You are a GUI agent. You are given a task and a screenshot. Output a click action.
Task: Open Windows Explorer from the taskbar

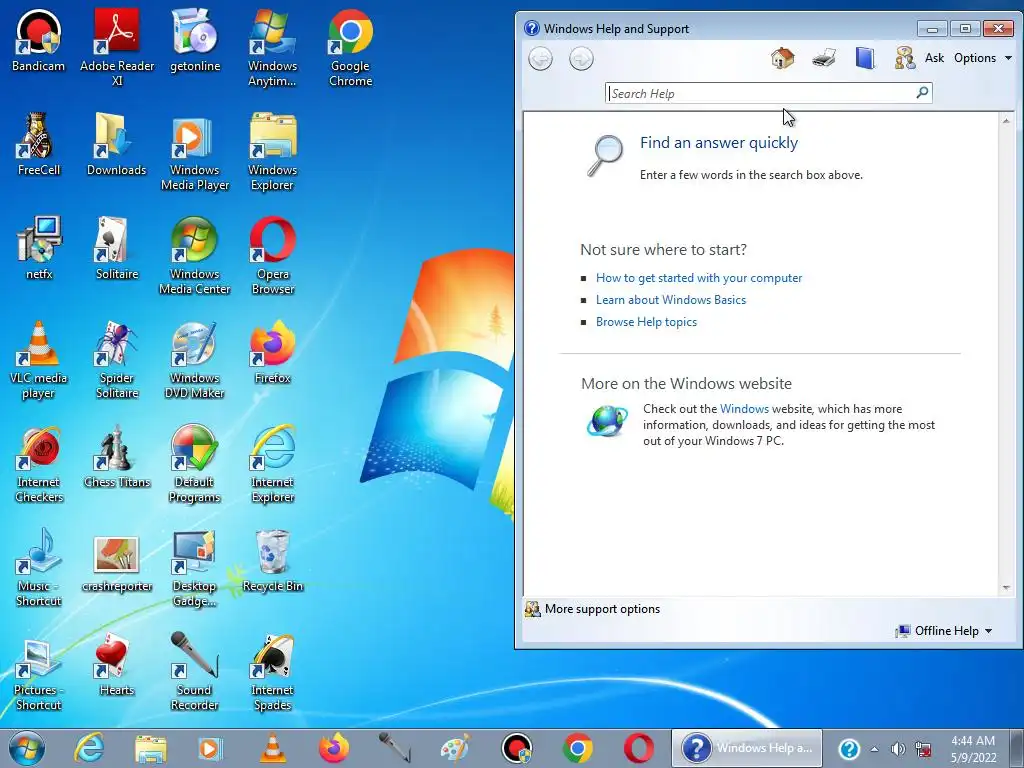150,748
